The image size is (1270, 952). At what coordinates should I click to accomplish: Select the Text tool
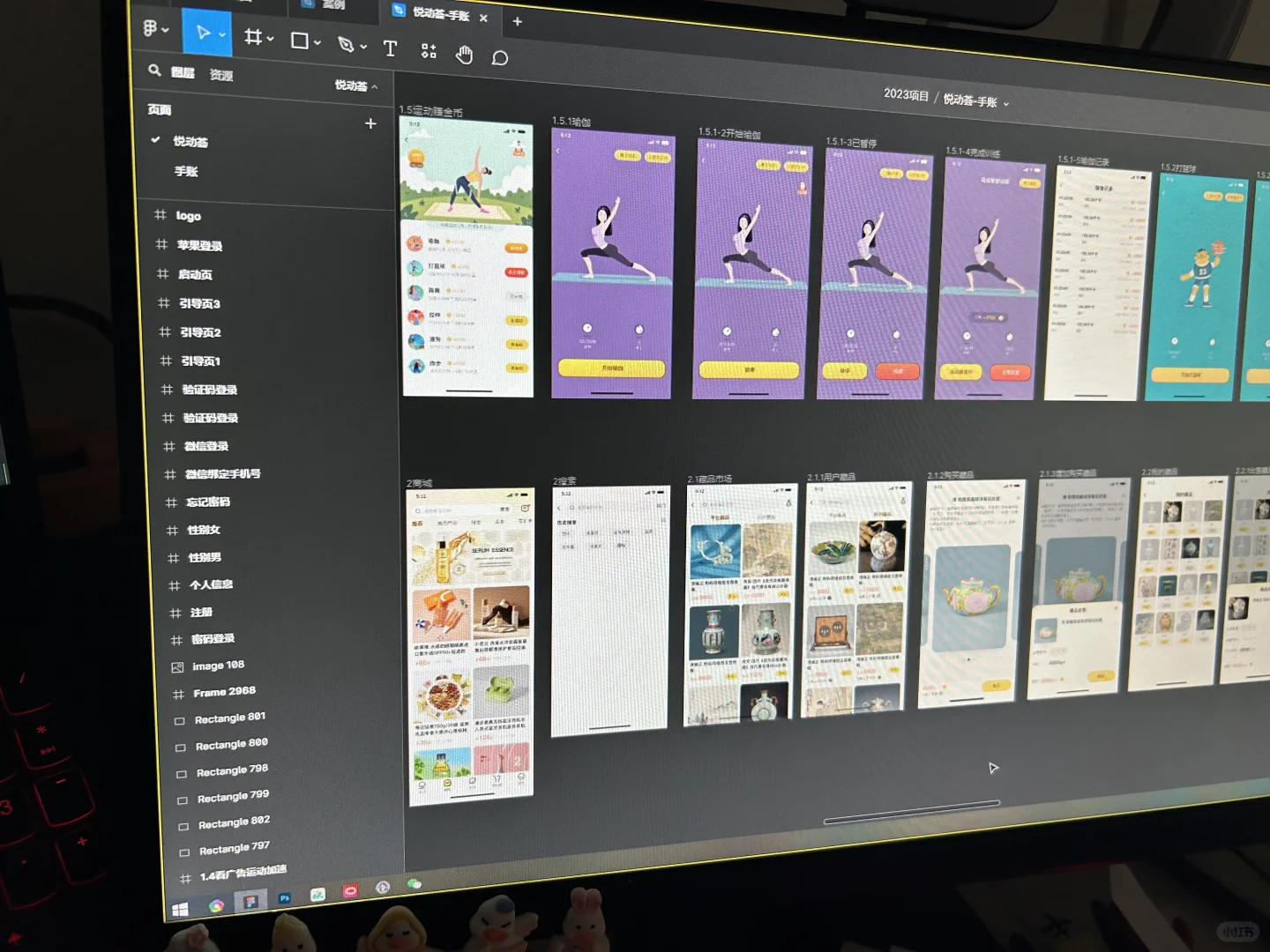tap(390, 48)
